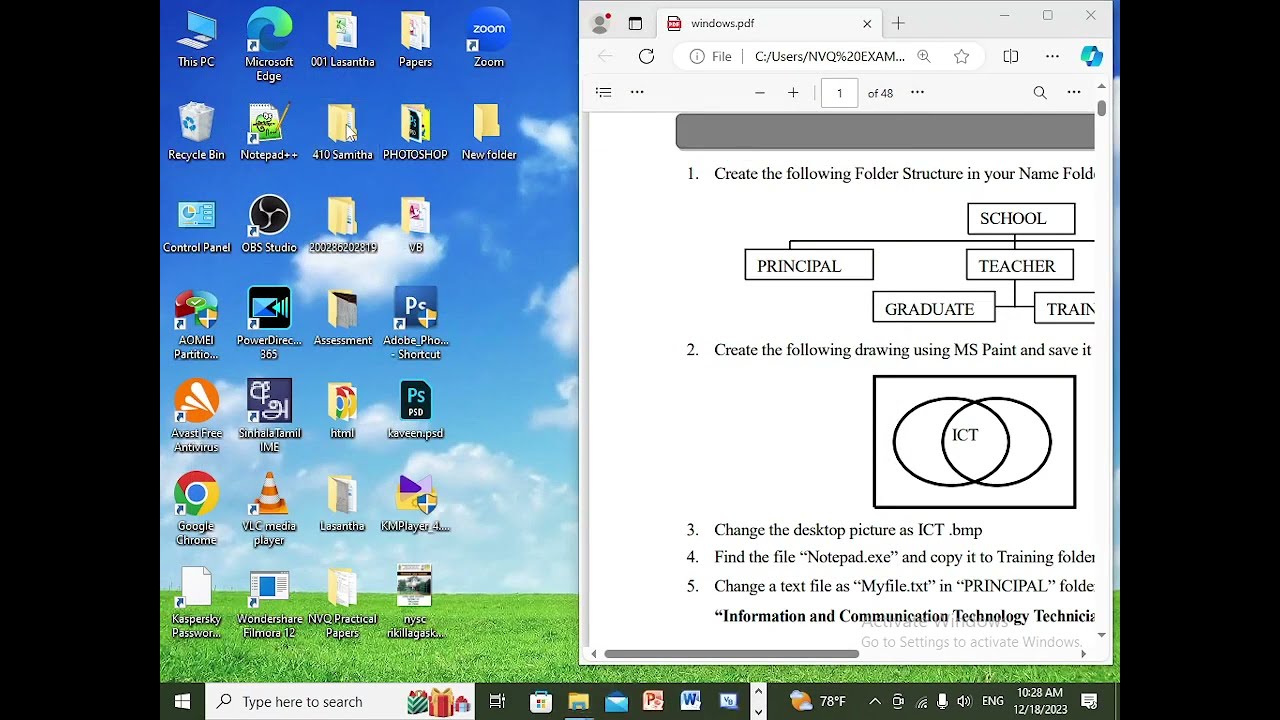The width and height of the screenshot is (1280, 720).
Task: Open the Edge profile avatar menu
Action: [600, 23]
